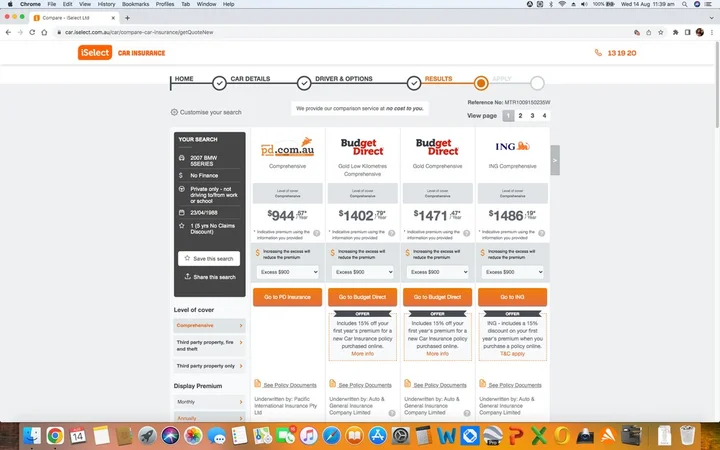Go to results page 4
The height and width of the screenshot is (450, 720).
[544, 116]
